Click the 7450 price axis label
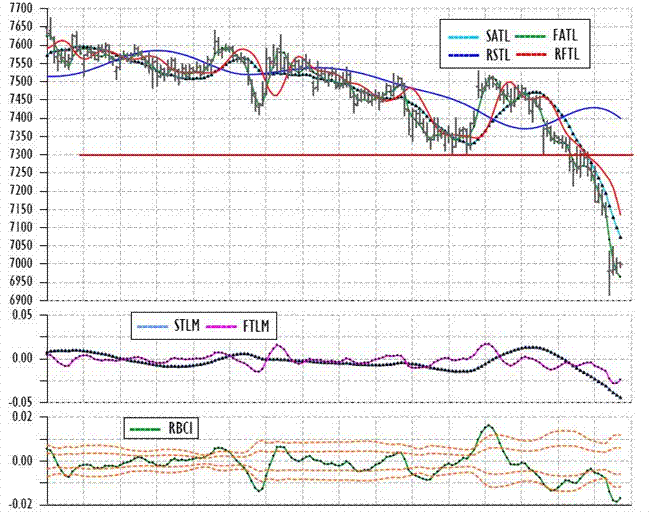 21,99
